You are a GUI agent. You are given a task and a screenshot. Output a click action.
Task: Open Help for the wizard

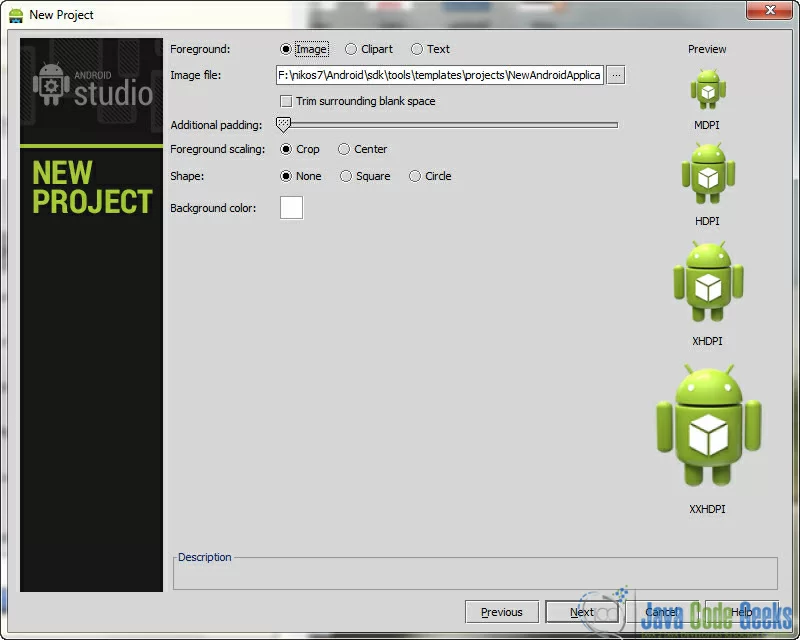pos(742,612)
